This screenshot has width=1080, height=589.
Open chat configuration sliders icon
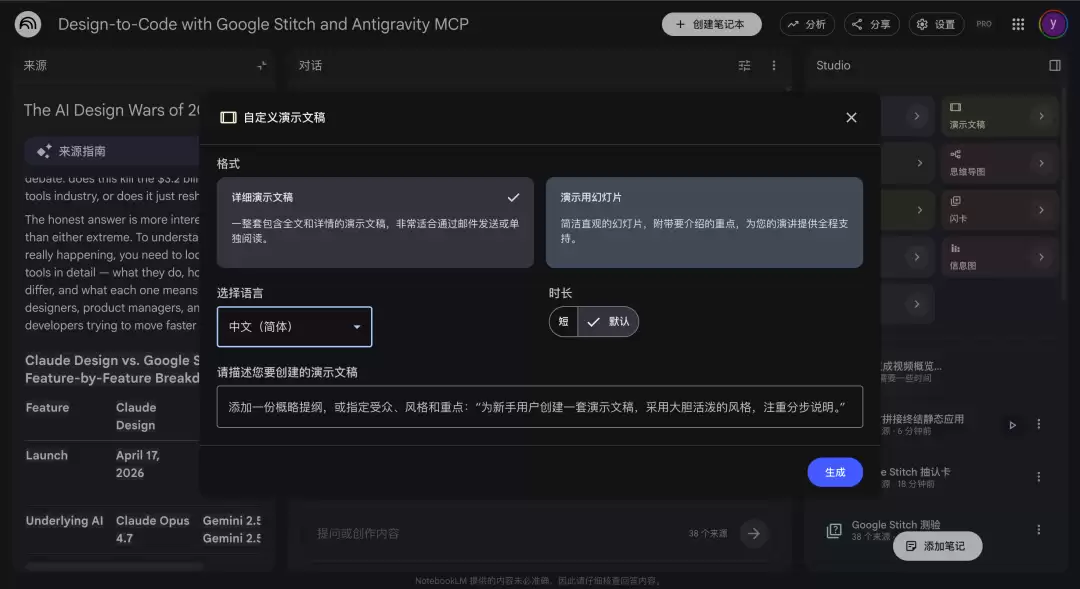[745, 65]
